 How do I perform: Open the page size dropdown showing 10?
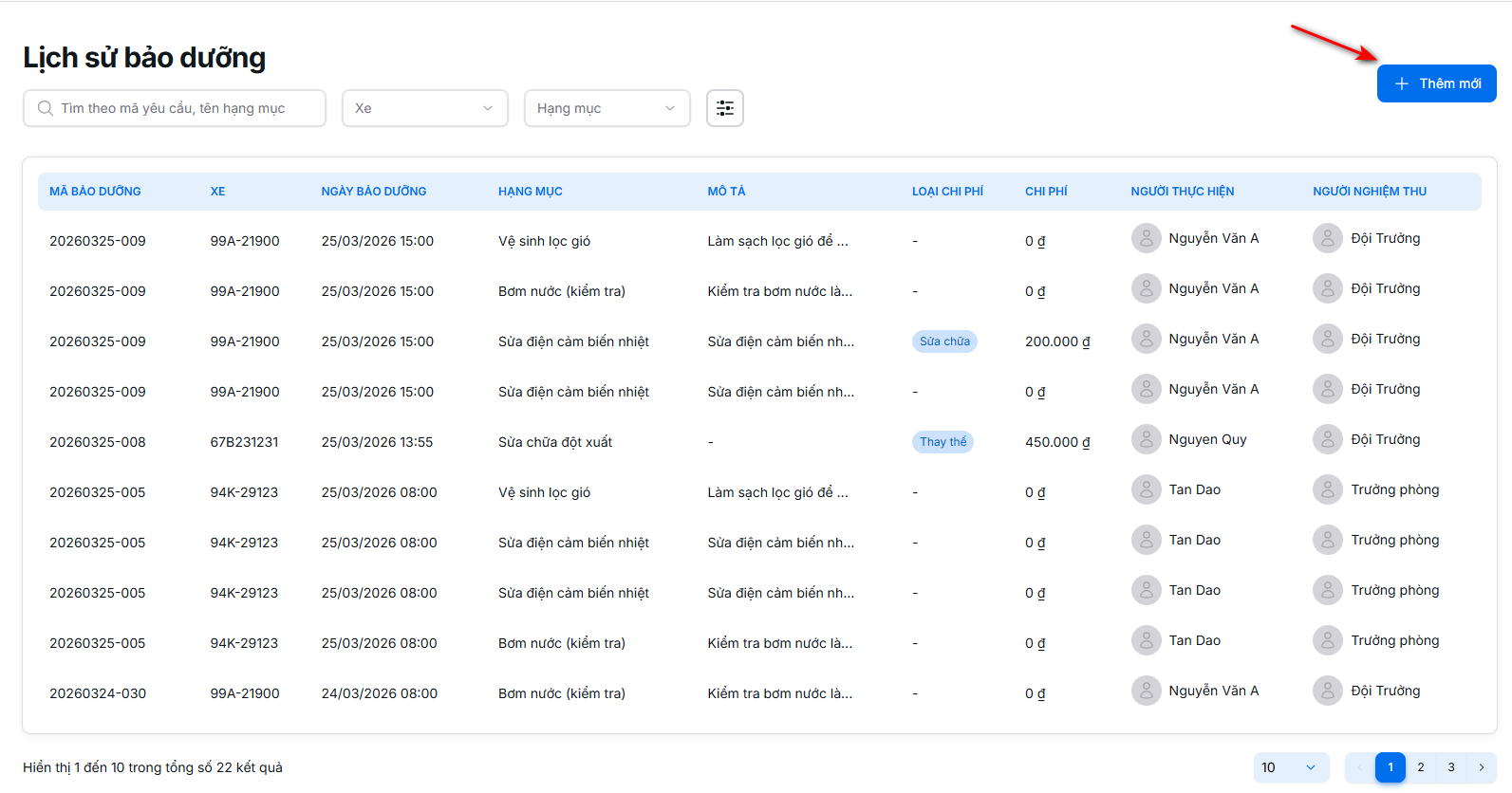(1290, 767)
